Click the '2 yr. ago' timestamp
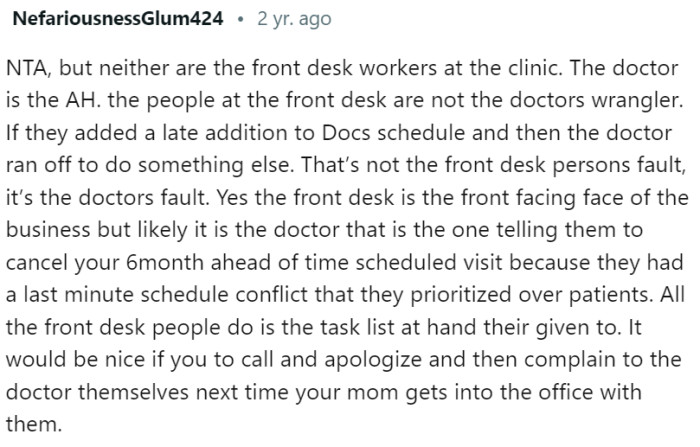The height and width of the screenshot is (447, 700). click(x=294, y=19)
